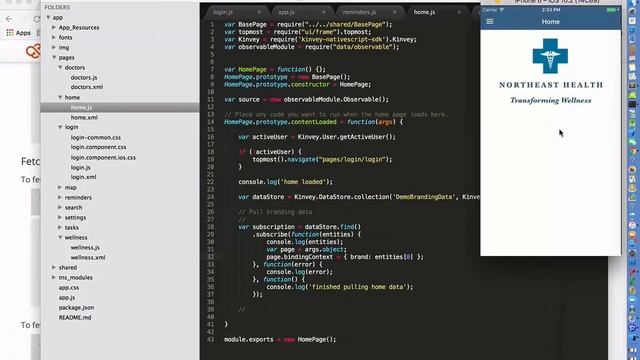This screenshot has height=360, width=640.
Task: Close the reminders.js tab
Action: point(394,12)
